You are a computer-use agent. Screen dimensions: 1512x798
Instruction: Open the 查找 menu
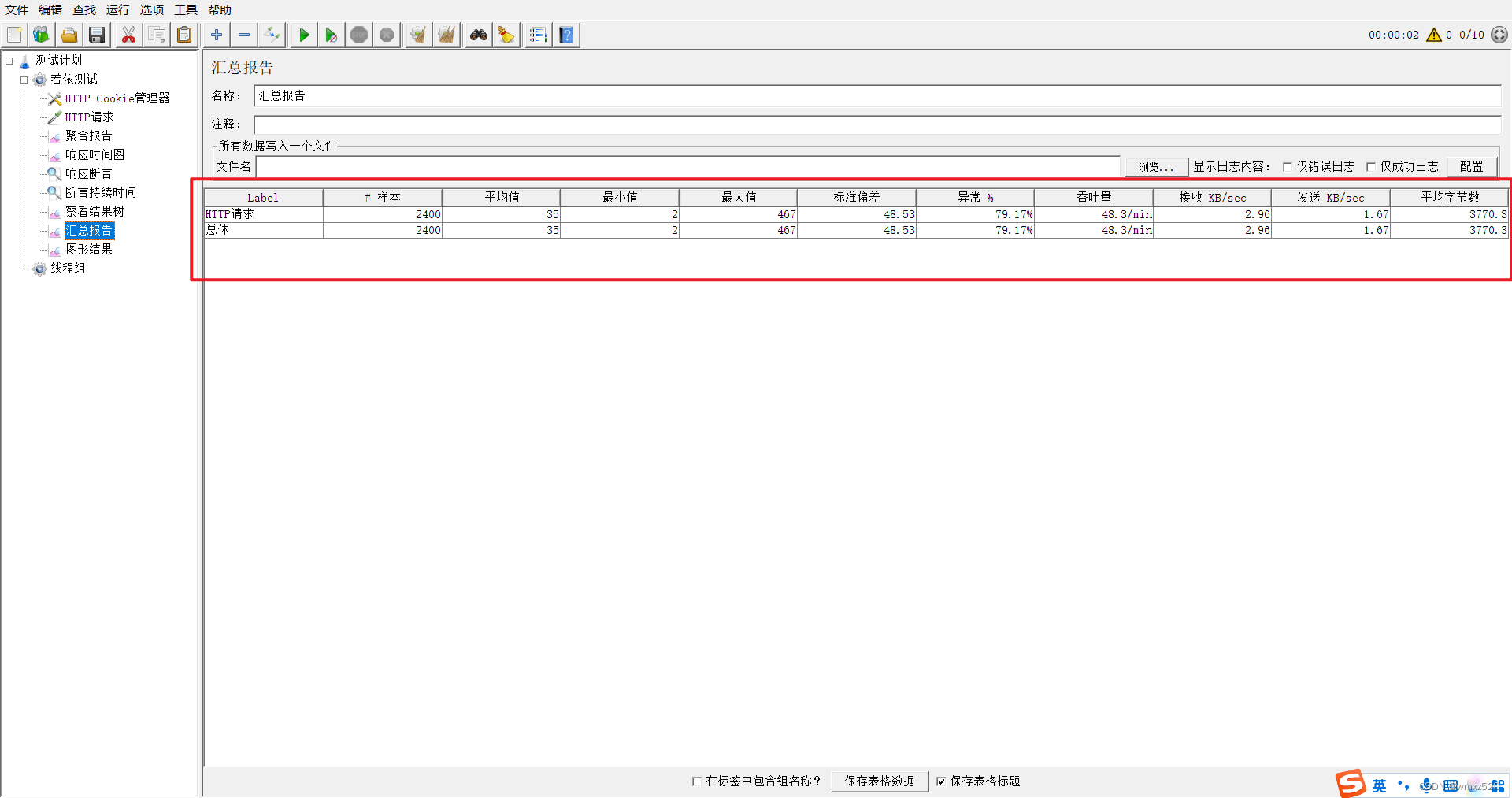pyautogui.click(x=84, y=9)
